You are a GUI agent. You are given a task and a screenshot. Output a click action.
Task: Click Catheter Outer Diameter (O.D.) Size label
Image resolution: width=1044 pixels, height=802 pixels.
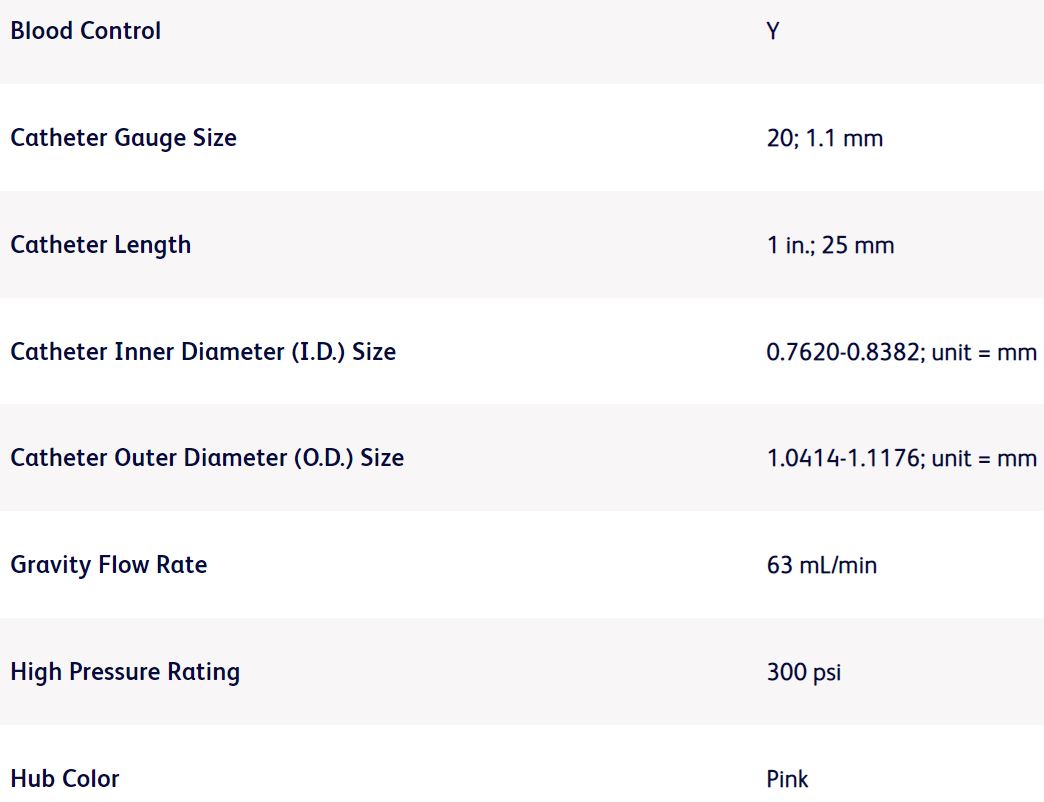coord(207,458)
